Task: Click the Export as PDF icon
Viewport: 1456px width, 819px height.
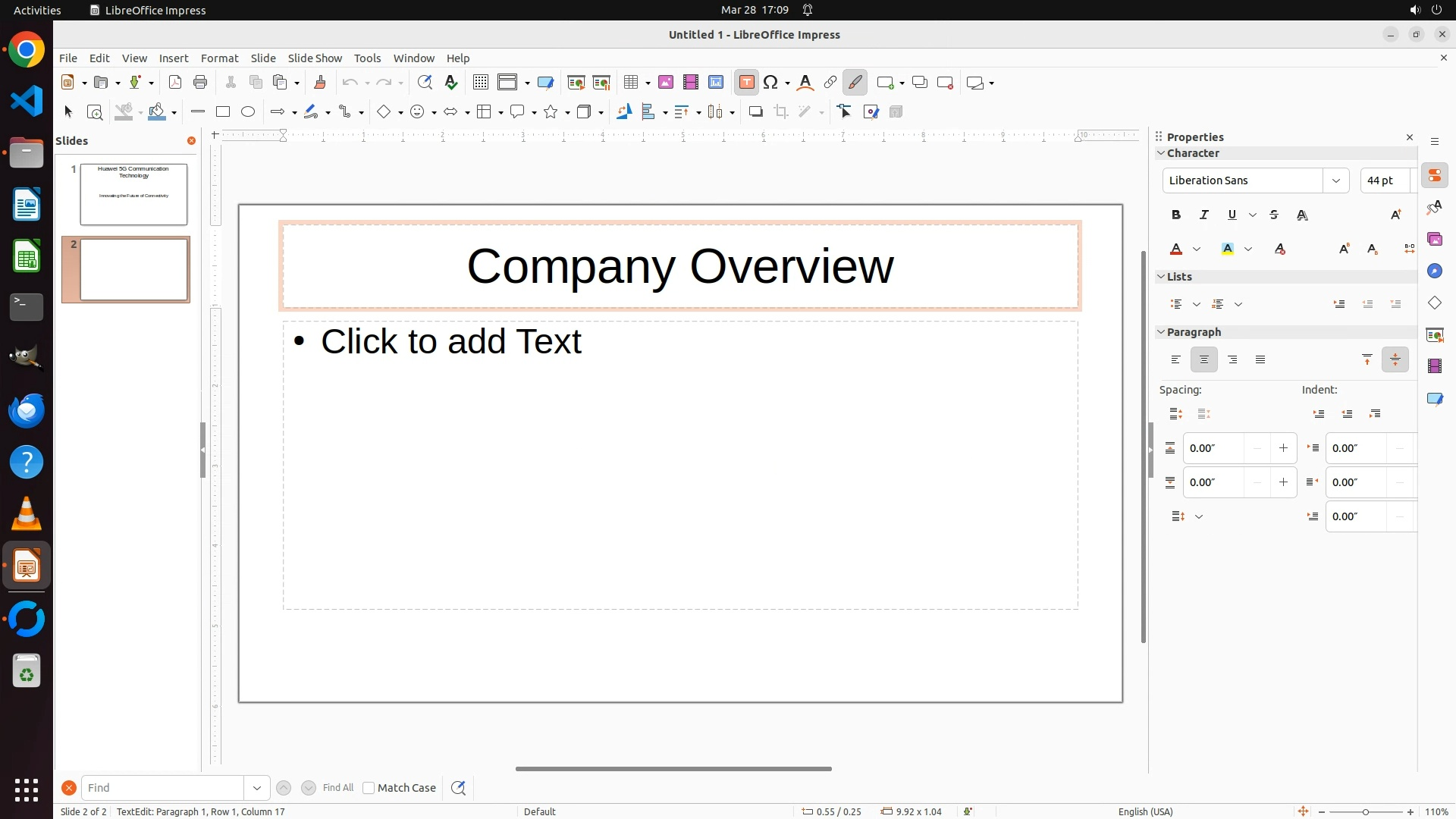Action: click(175, 83)
